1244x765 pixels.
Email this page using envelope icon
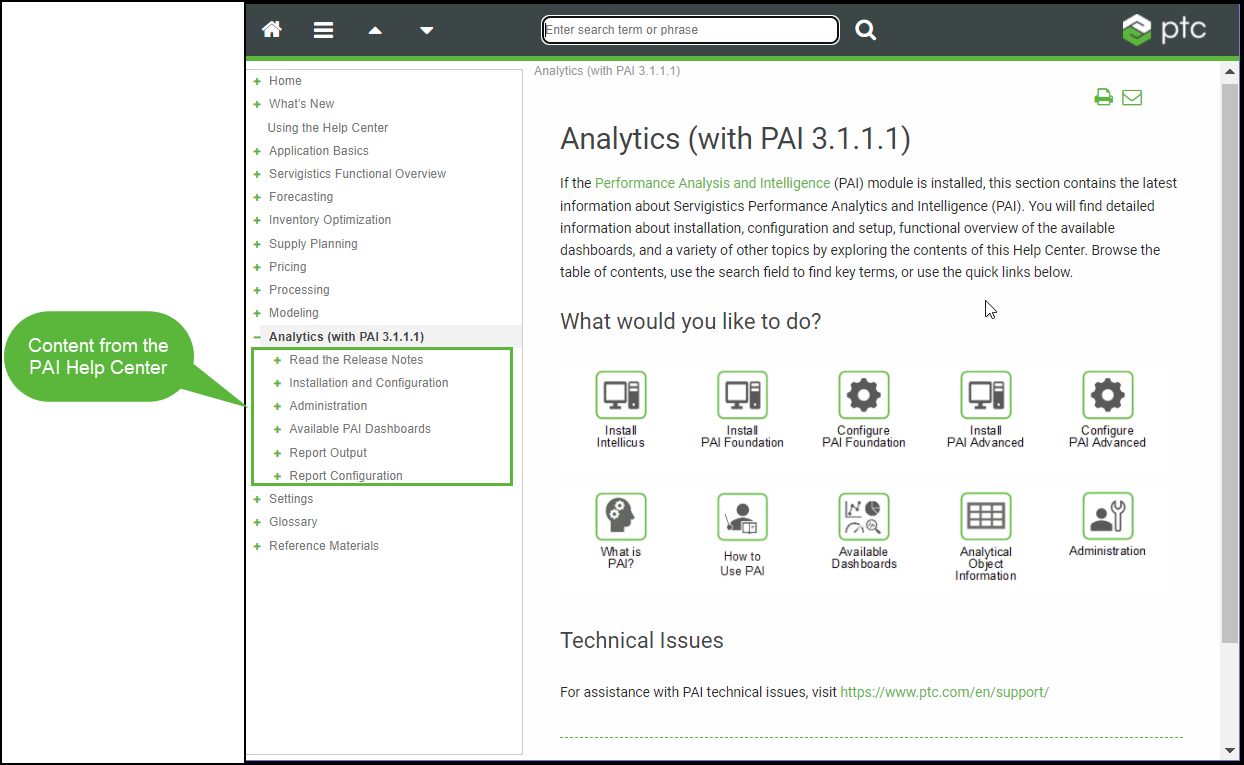tap(1132, 97)
